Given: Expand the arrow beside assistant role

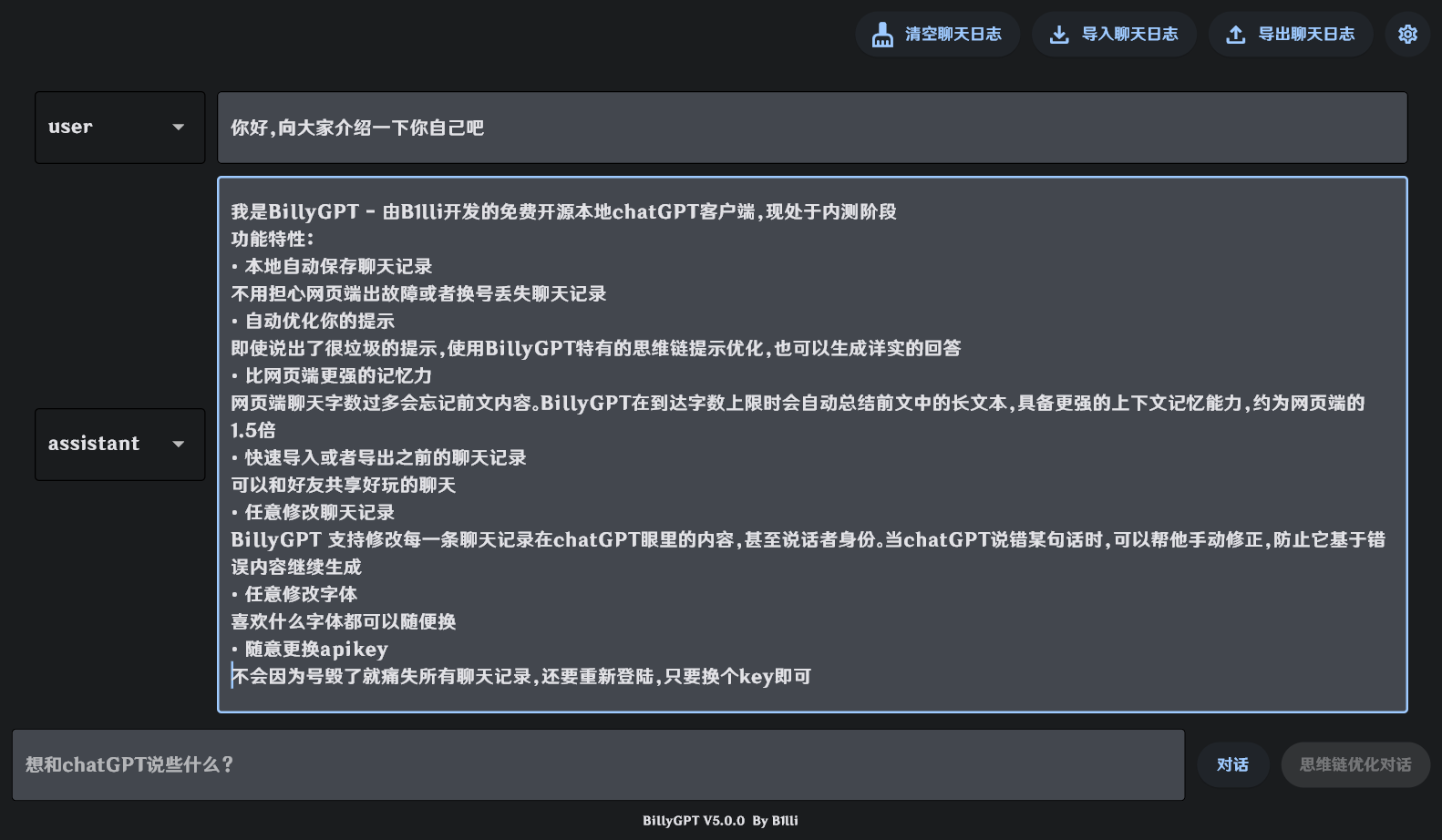Looking at the screenshot, I should 179,445.
